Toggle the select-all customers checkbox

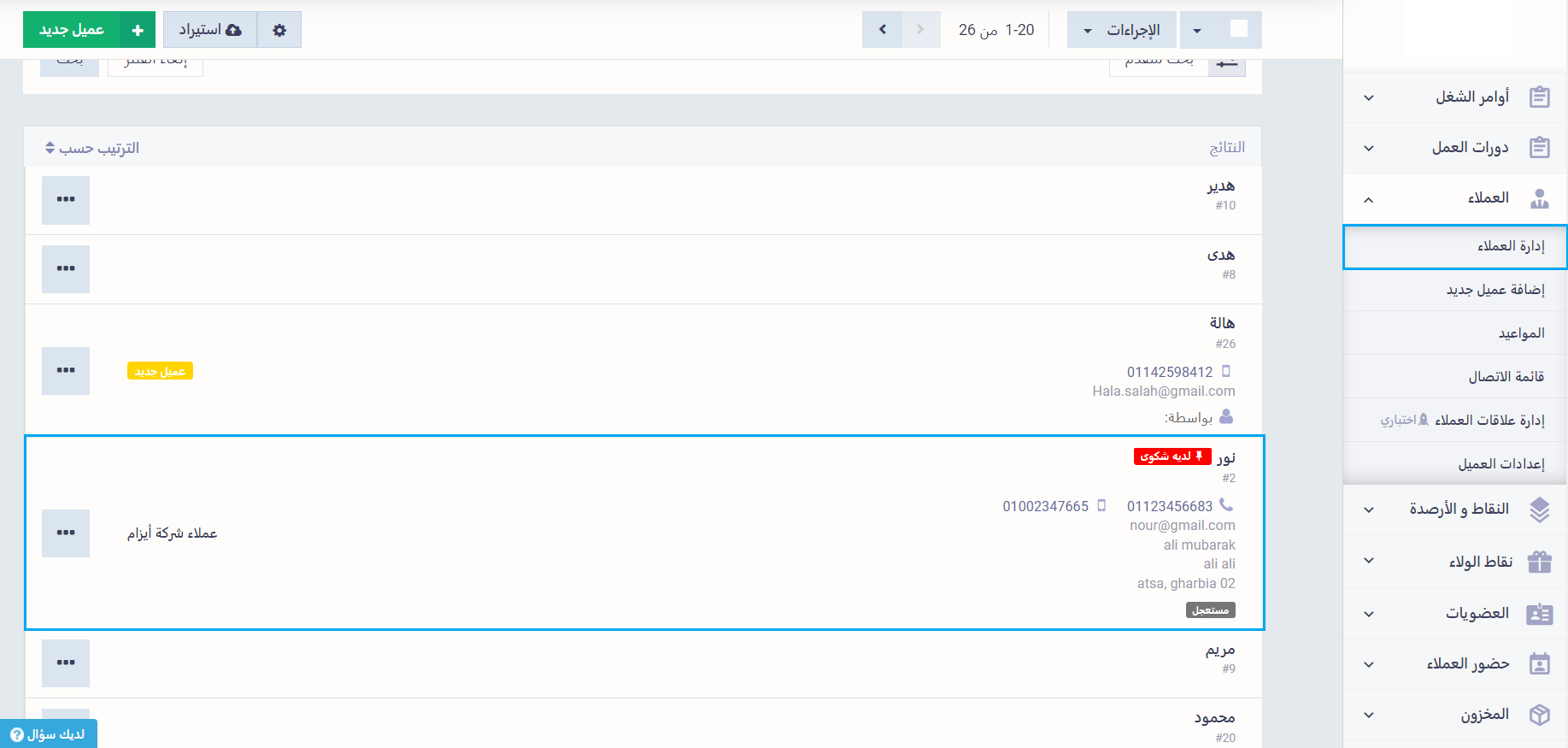coord(1238,29)
